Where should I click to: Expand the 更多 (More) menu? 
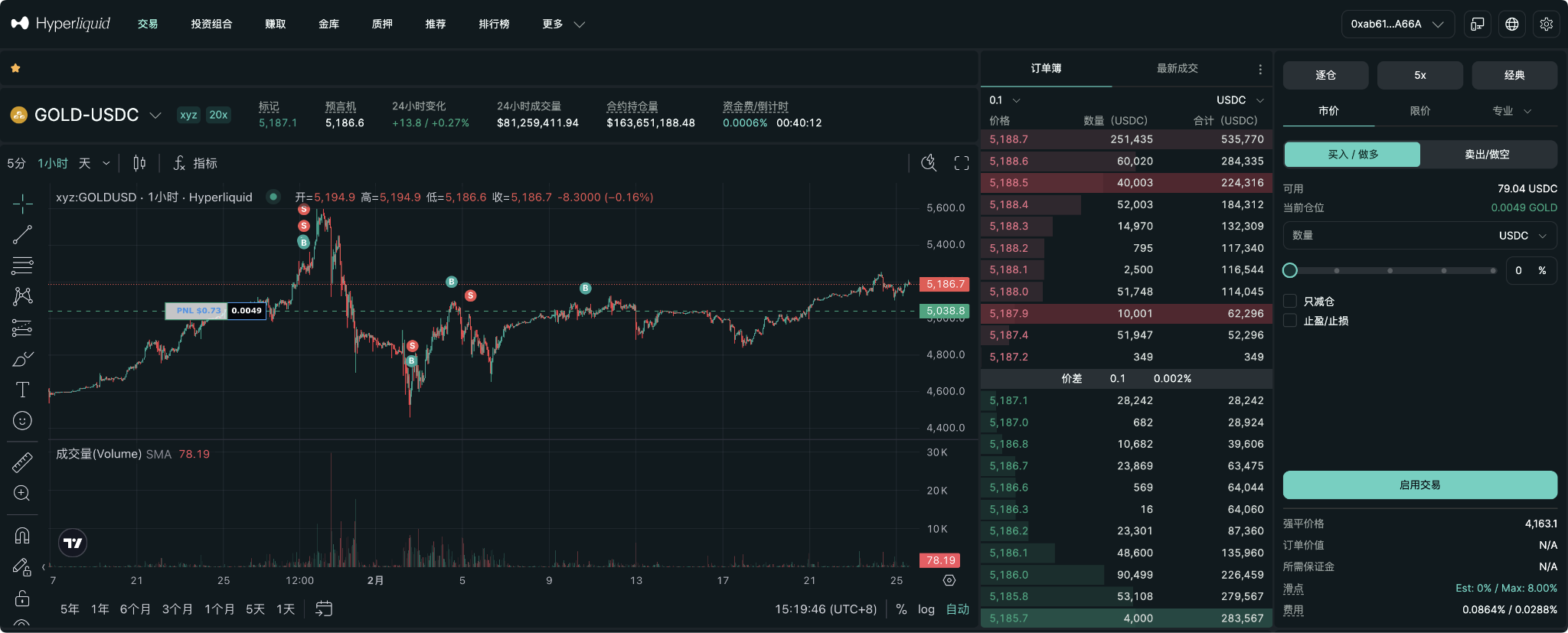563,24
